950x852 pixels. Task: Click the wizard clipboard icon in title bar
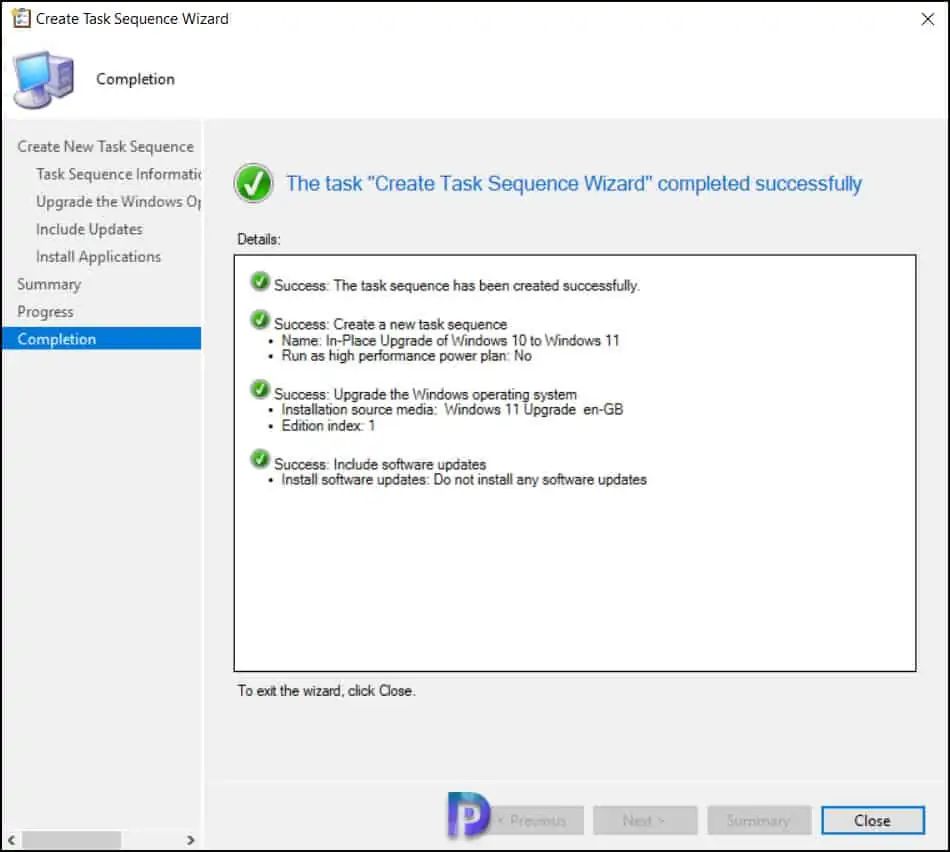(x=21, y=18)
